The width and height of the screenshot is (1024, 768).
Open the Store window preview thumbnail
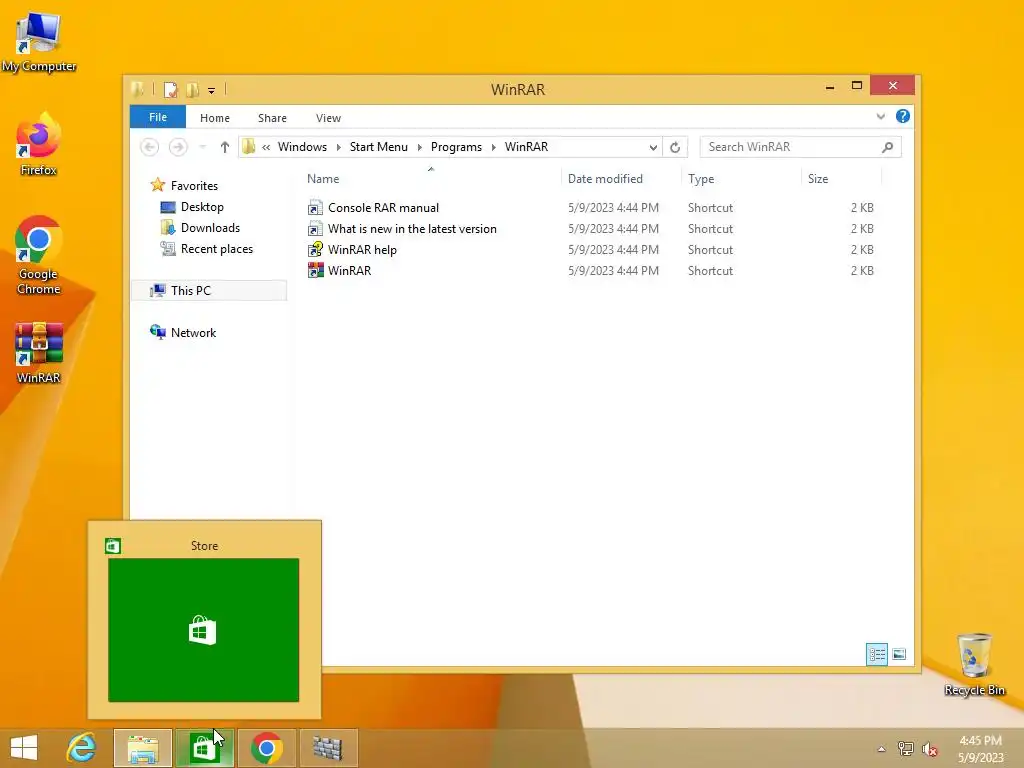(x=204, y=630)
